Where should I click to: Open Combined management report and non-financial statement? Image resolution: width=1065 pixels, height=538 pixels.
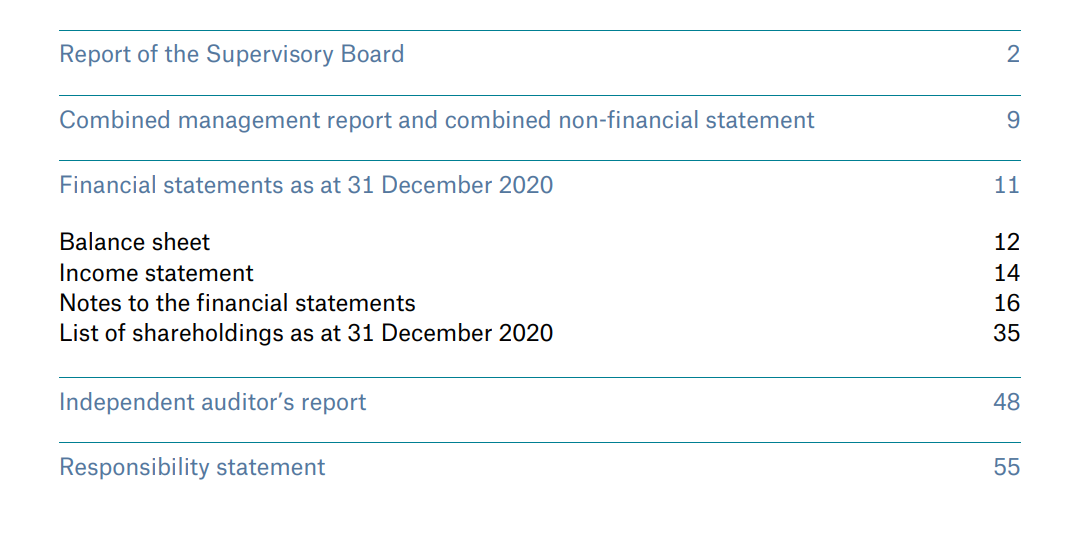437,120
